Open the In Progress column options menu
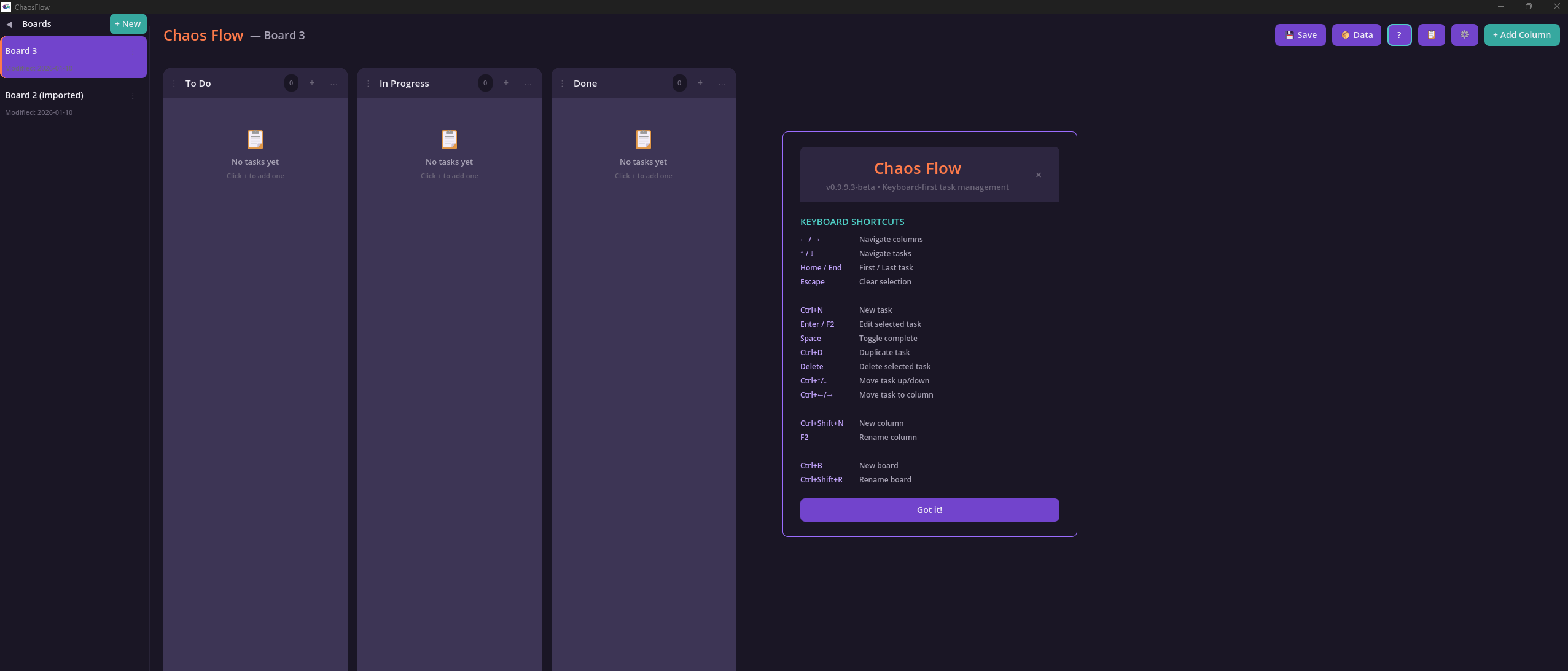This screenshot has height=671, width=1568. [x=527, y=84]
